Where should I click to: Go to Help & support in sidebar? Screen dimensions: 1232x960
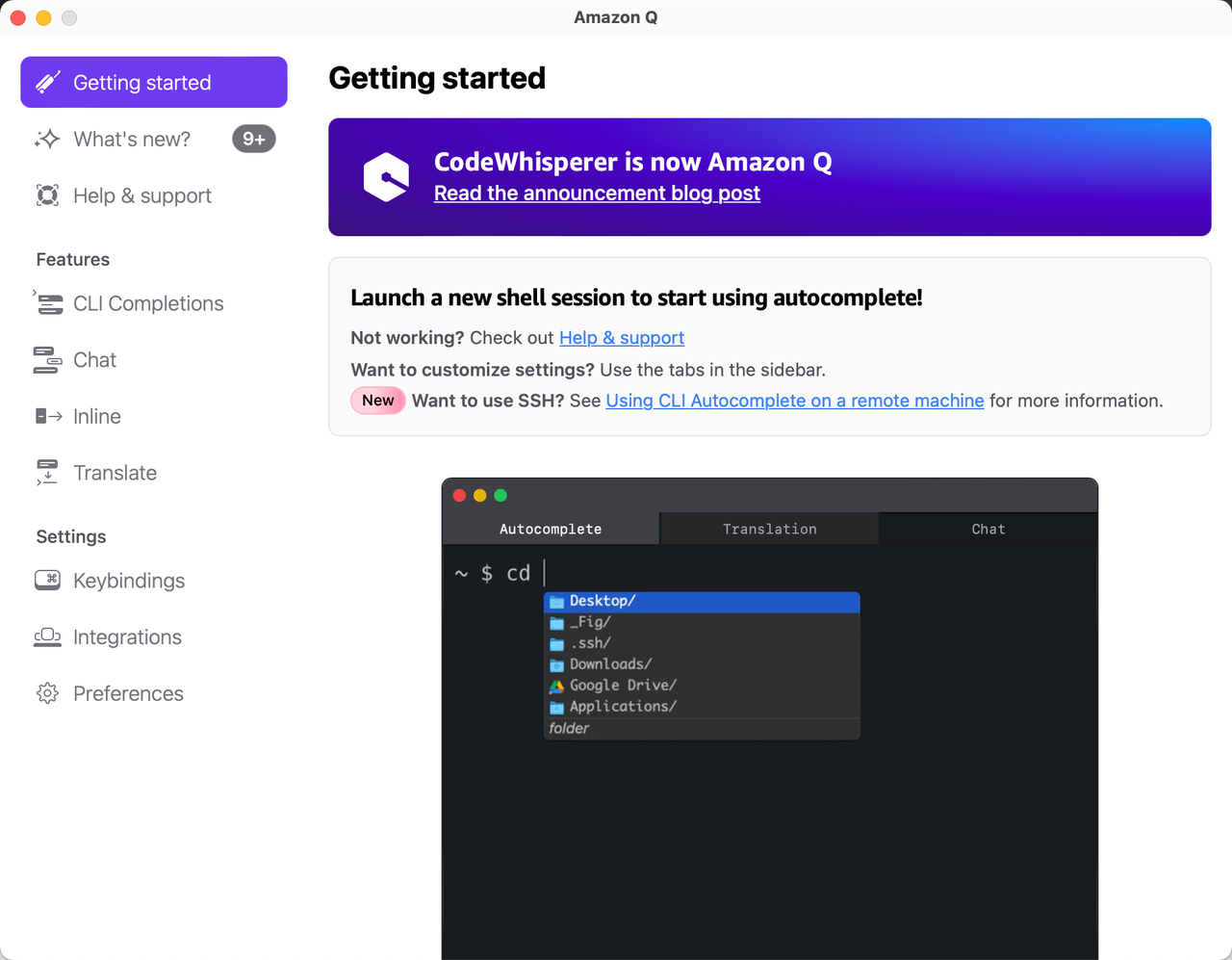(154, 195)
